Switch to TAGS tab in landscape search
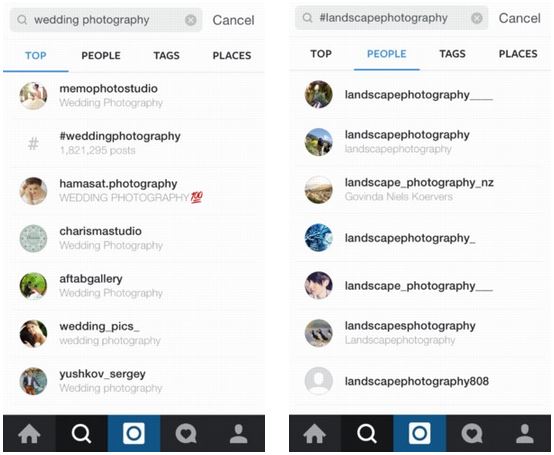 [452, 54]
